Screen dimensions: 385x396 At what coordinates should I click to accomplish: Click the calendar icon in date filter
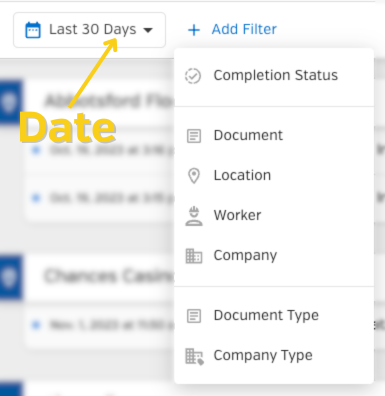click(x=33, y=30)
